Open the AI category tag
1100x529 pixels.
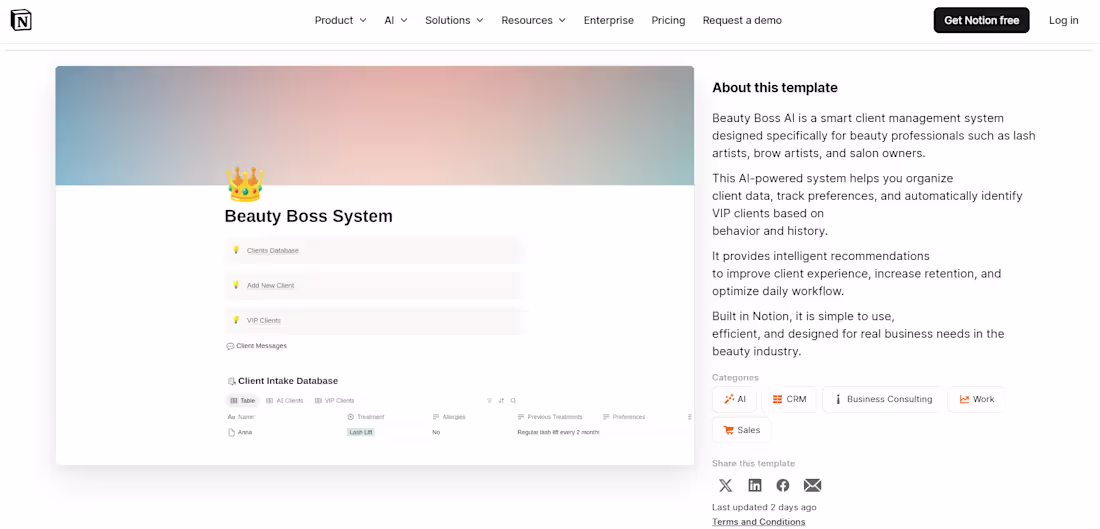pos(735,399)
